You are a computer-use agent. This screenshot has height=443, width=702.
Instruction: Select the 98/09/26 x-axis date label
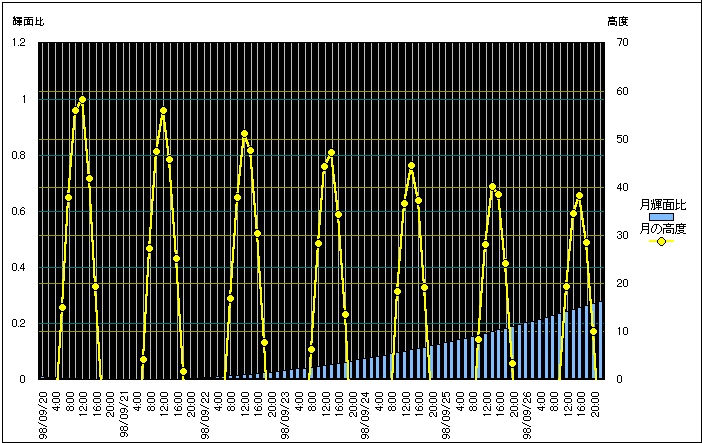point(527,414)
